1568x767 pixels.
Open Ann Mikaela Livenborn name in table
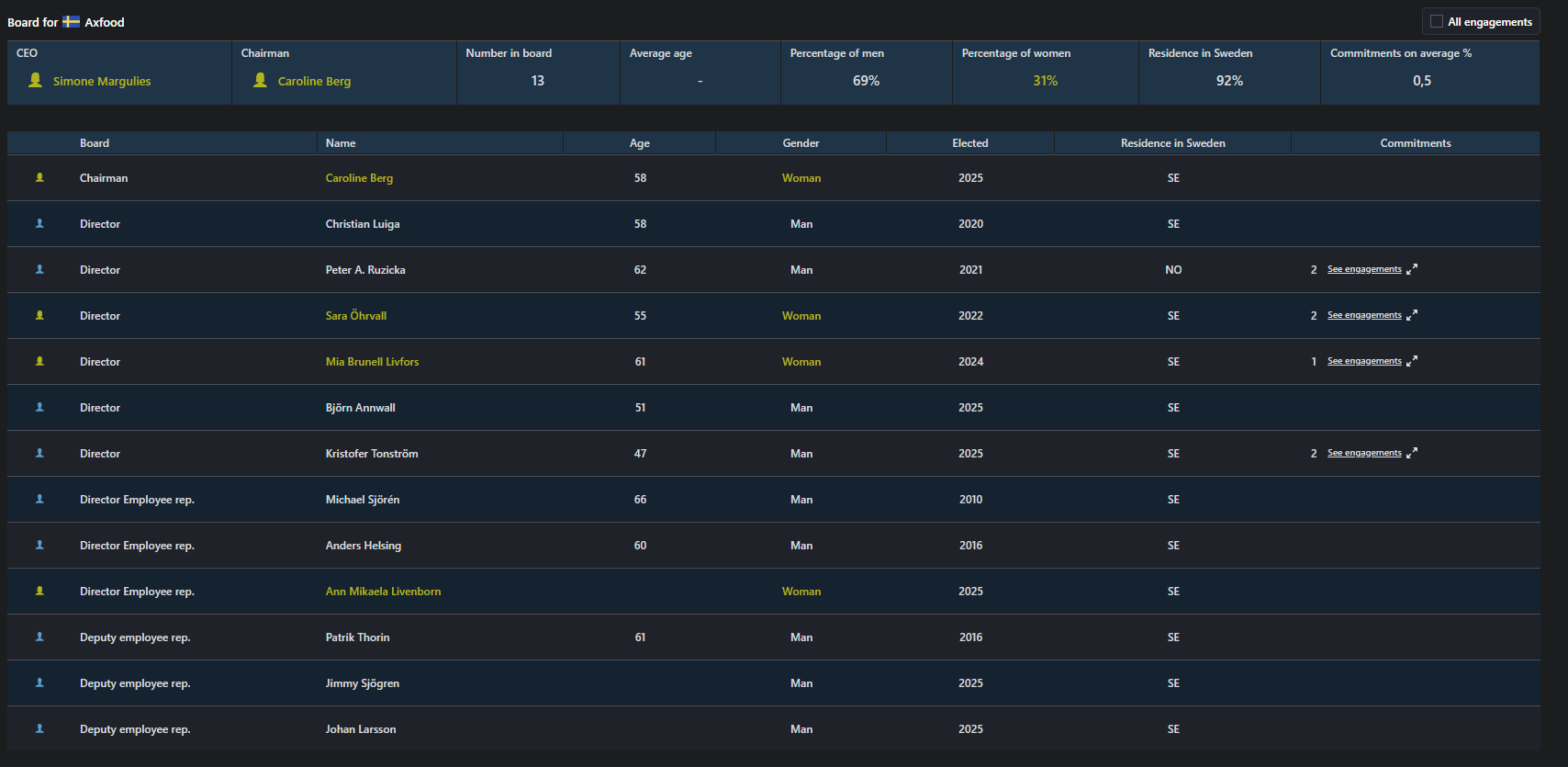(x=383, y=592)
